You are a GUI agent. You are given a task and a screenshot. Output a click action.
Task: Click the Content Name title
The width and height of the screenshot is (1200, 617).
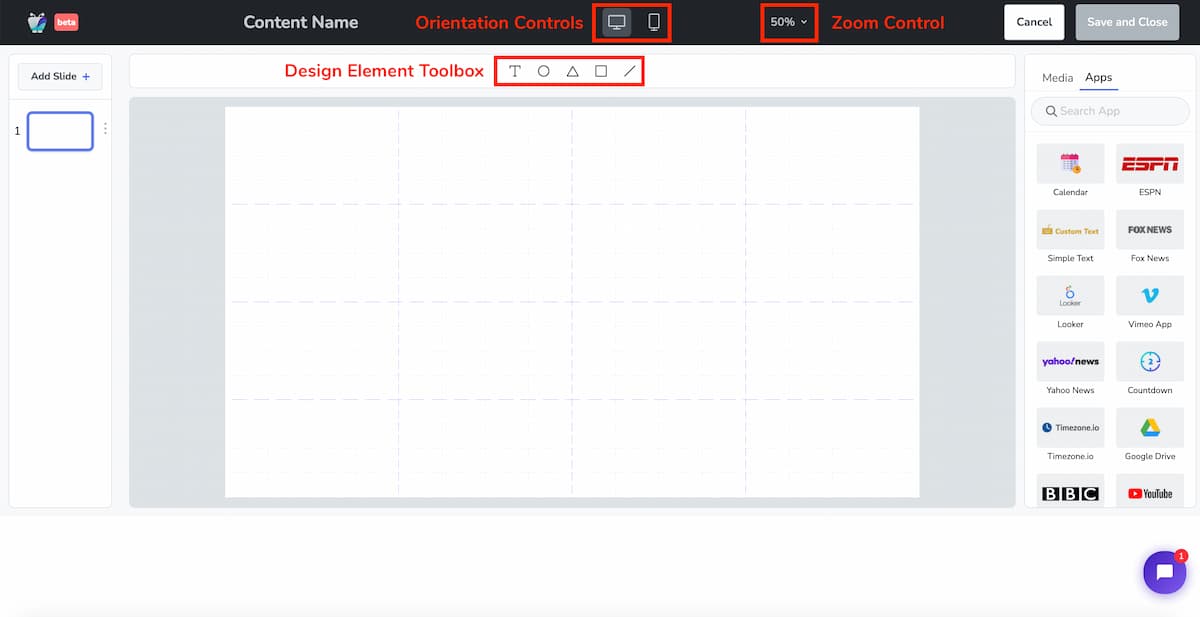coord(301,22)
